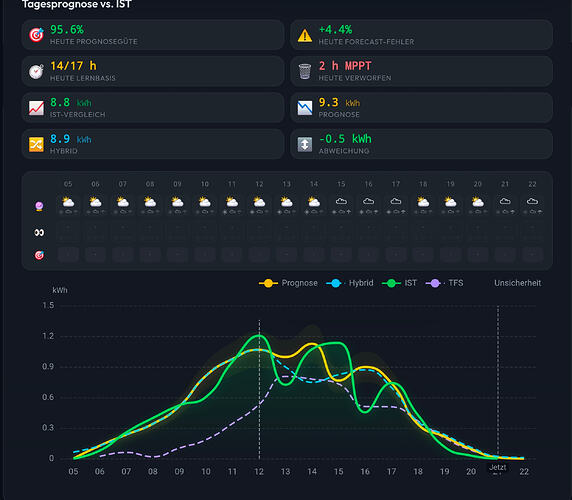The width and height of the screenshot is (572, 500).
Task: Click the falling chart icon beside Prognose
Action: (305, 108)
